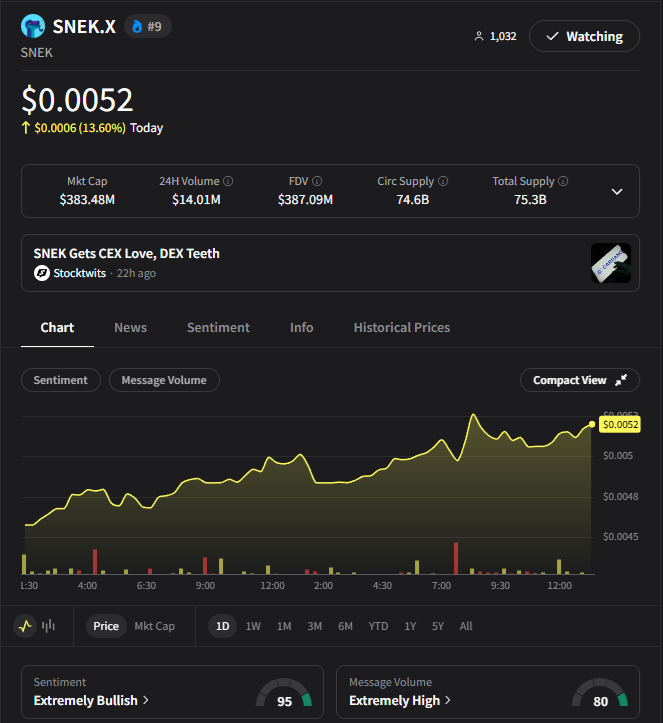Image resolution: width=663 pixels, height=723 pixels.
Task: Click the SNEK.X ticker heading
Action: (x=84, y=26)
